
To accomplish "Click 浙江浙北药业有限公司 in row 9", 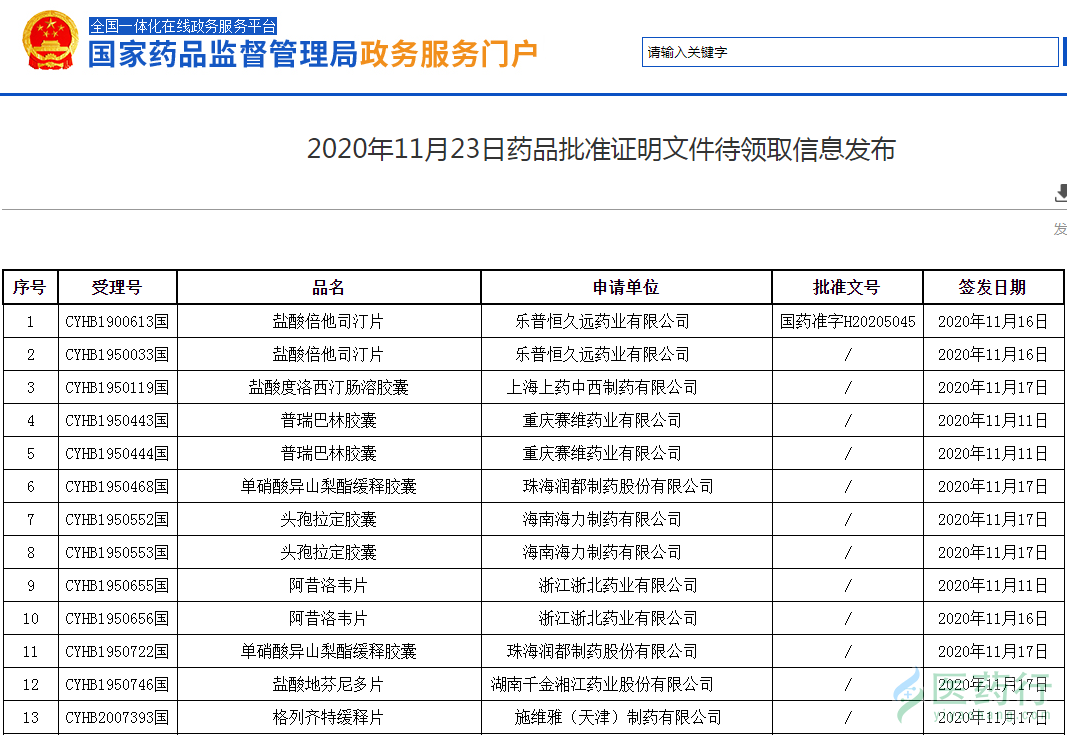I will tap(618, 585).
